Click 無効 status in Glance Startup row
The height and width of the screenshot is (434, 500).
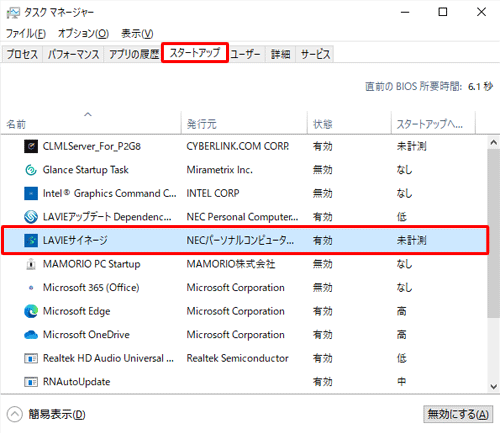coord(322,170)
